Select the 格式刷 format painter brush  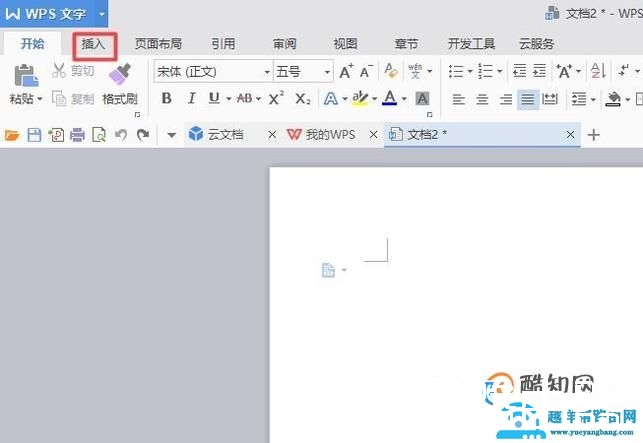(120, 74)
